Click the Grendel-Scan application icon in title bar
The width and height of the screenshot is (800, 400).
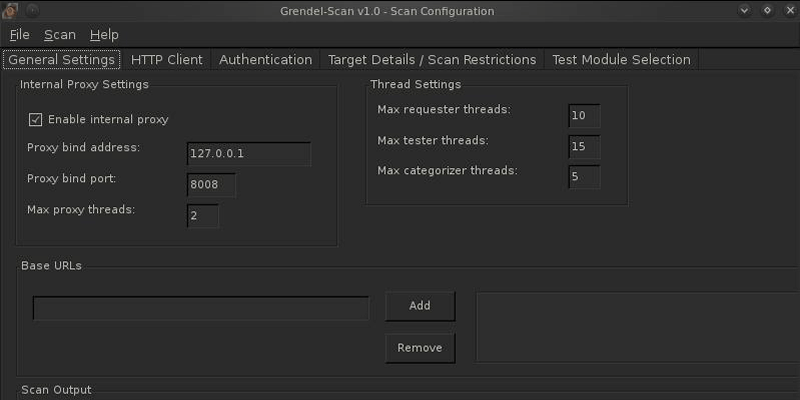tap(10, 10)
